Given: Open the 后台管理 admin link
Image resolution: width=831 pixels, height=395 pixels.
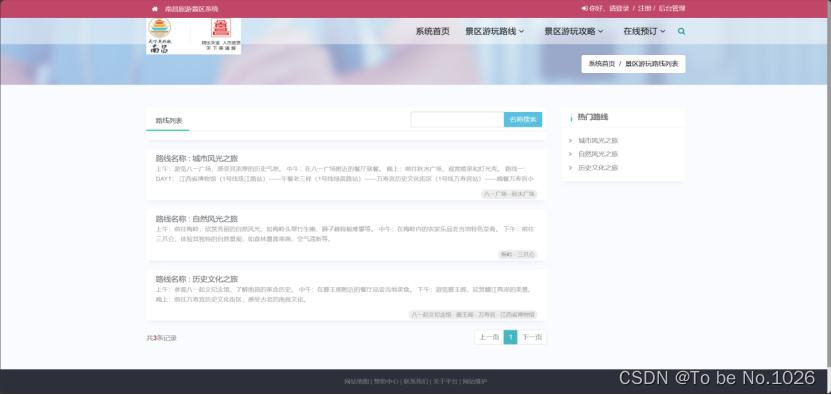Looking at the screenshot, I should point(672,8).
